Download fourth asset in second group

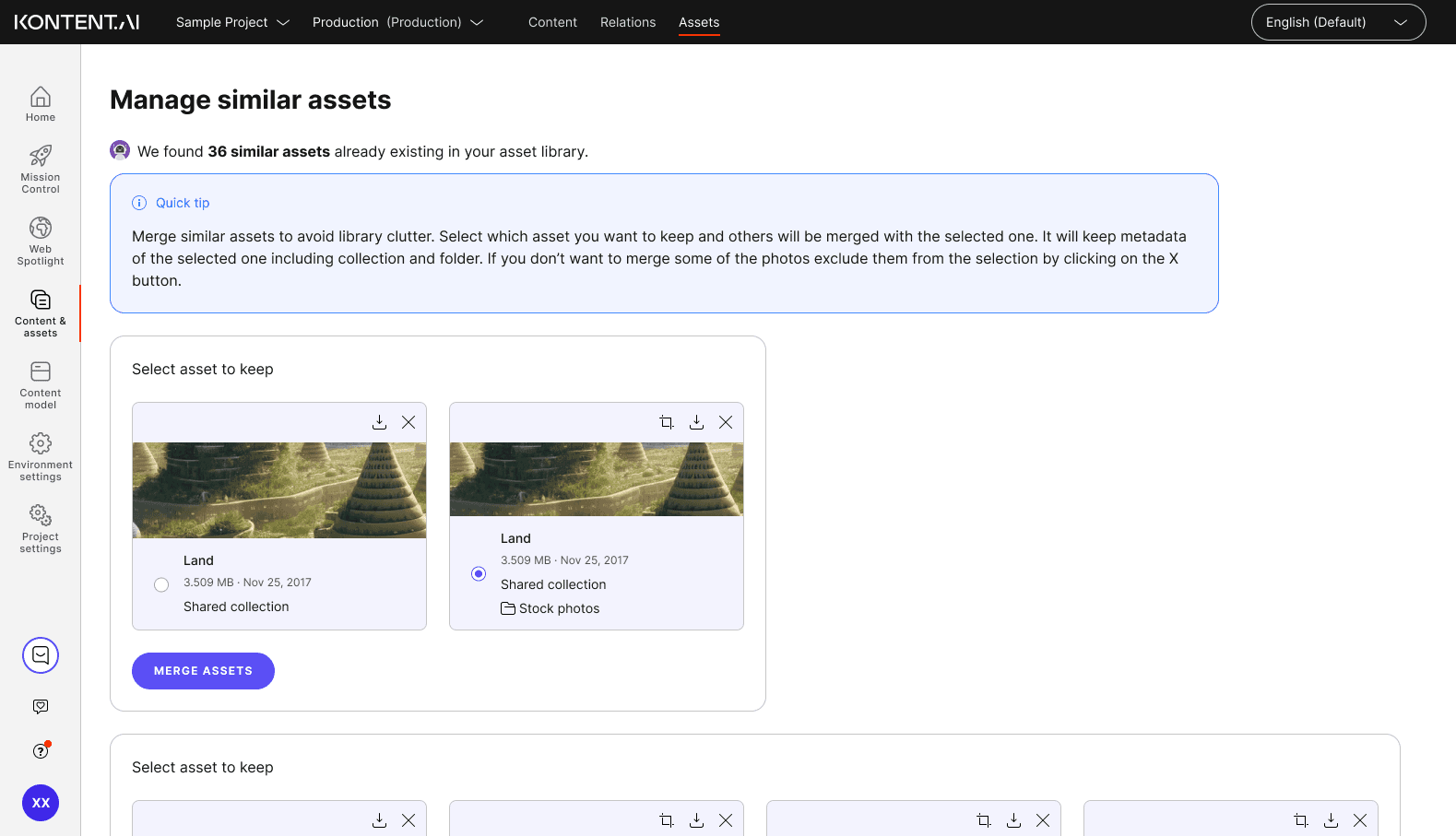coord(1331,820)
